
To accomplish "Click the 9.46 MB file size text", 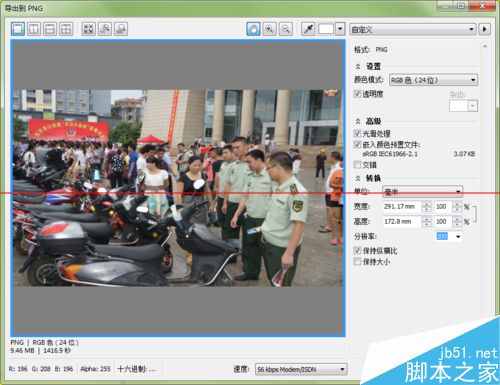I will [x=22, y=350].
